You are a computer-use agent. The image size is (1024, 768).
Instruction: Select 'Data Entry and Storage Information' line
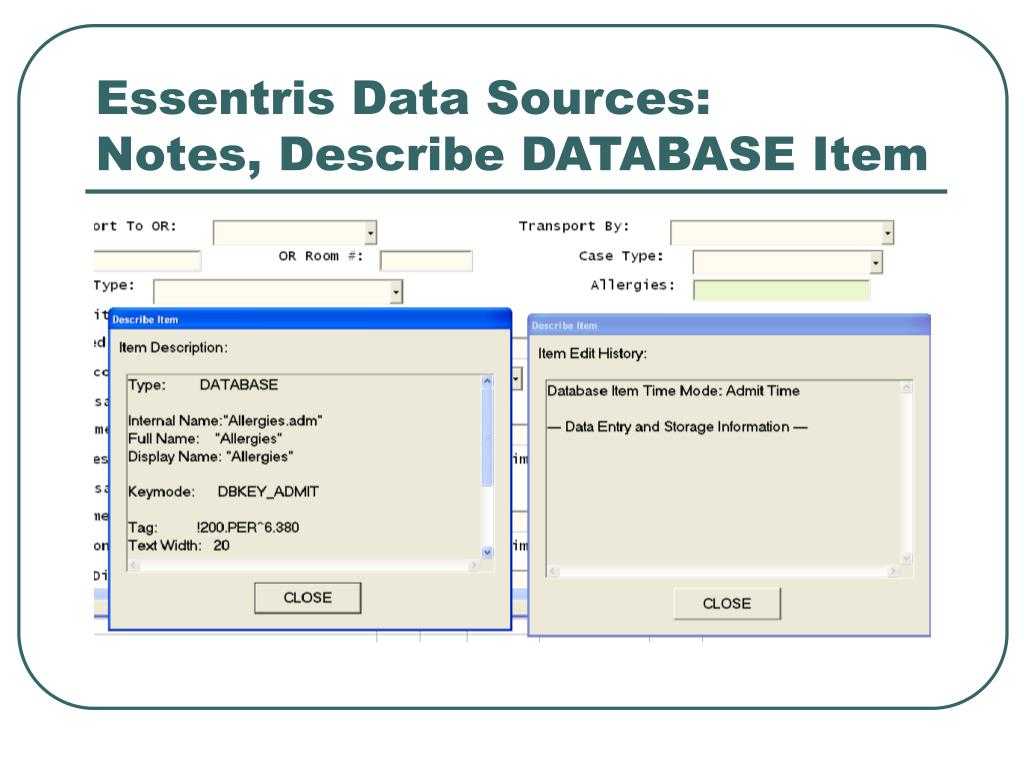[677, 427]
